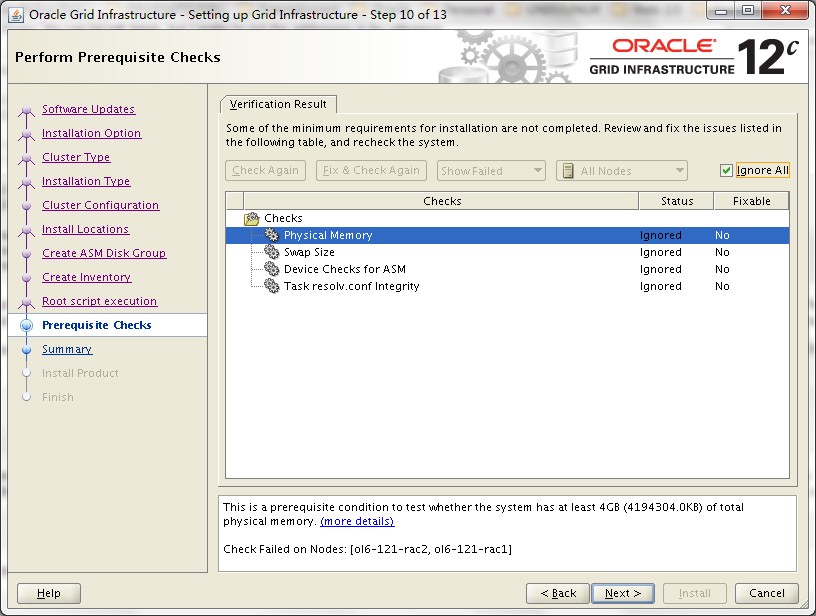Screen dimensions: 816x616
Task: Open the Show Failed dropdown
Action: coord(491,171)
